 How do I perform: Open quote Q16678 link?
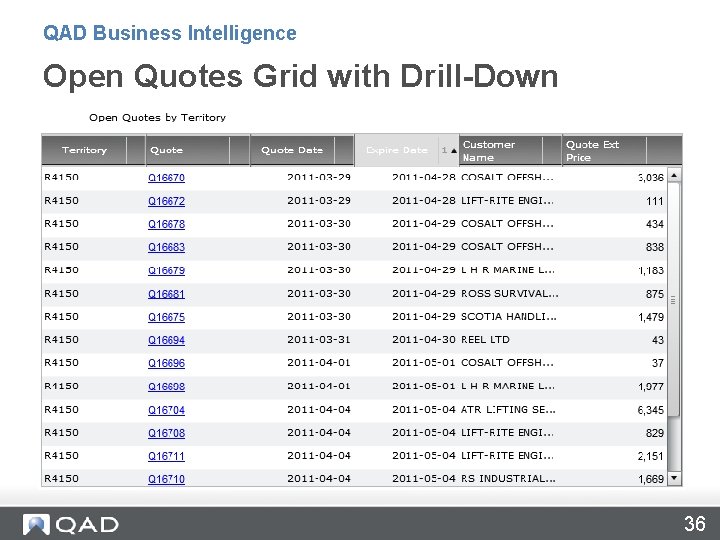click(166, 224)
